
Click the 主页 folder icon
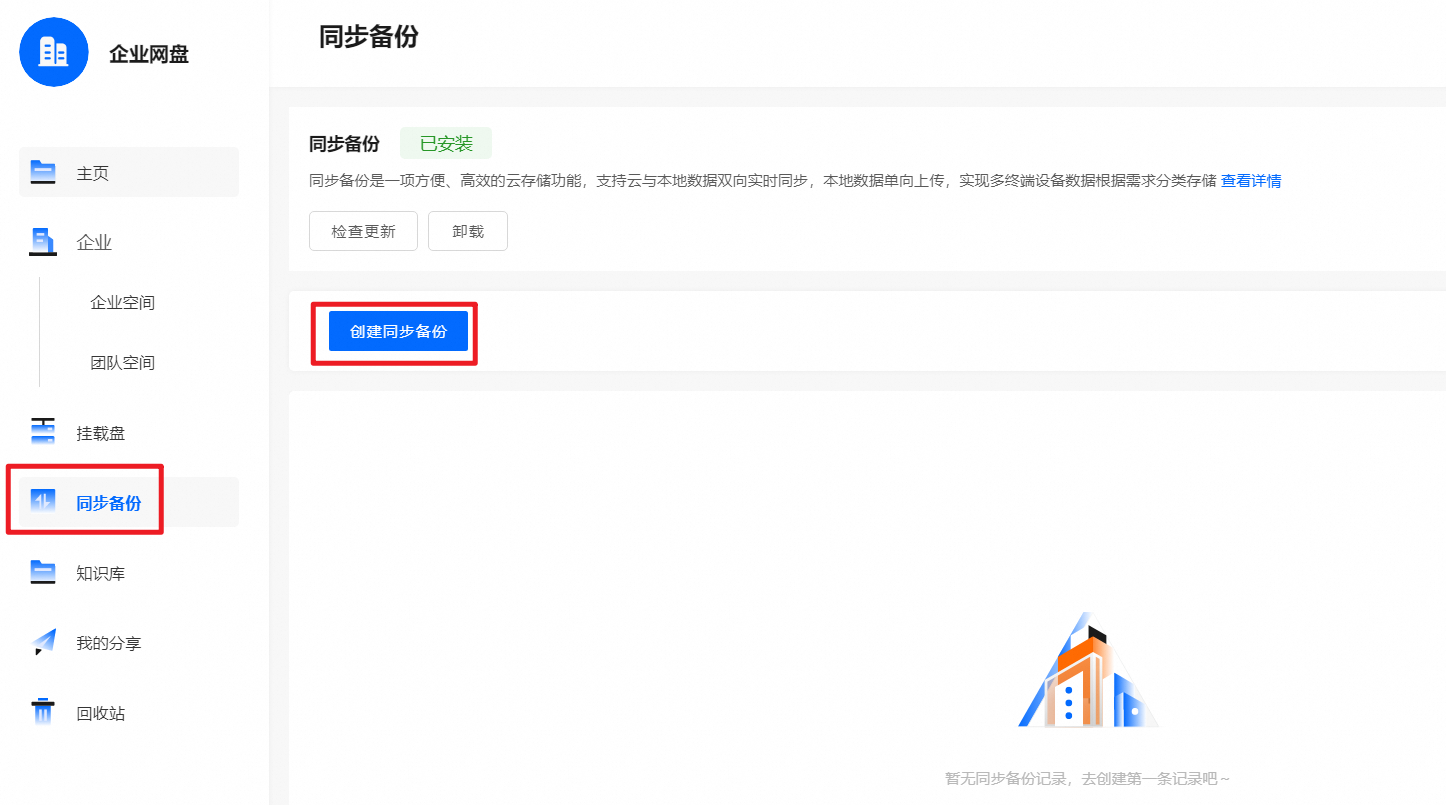pyautogui.click(x=43, y=172)
